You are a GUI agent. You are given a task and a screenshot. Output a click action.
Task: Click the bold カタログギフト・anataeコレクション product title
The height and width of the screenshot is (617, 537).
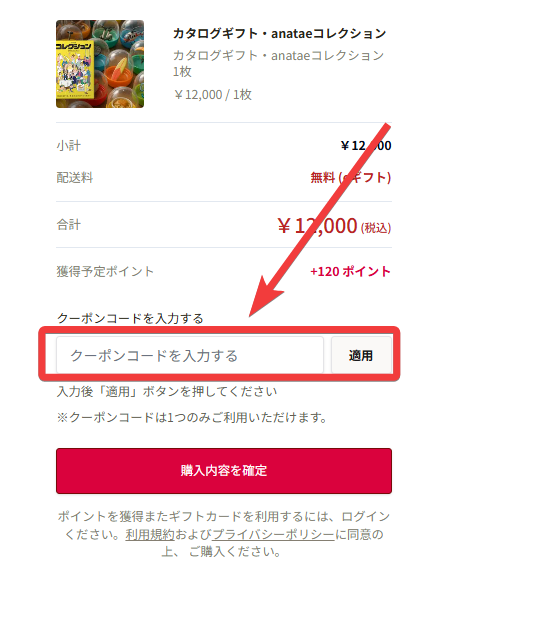click(x=279, y=33)
